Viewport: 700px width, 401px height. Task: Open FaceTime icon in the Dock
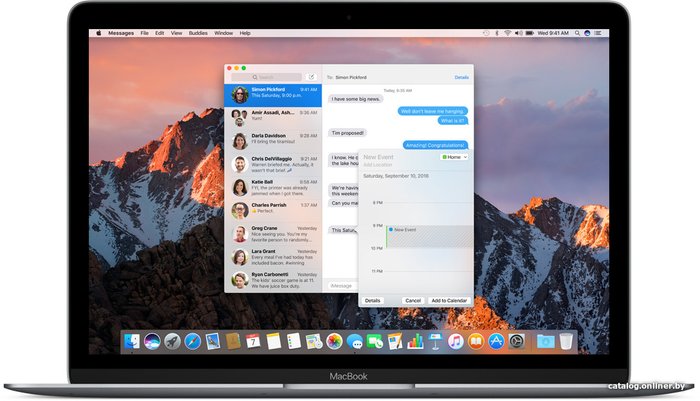375,342
